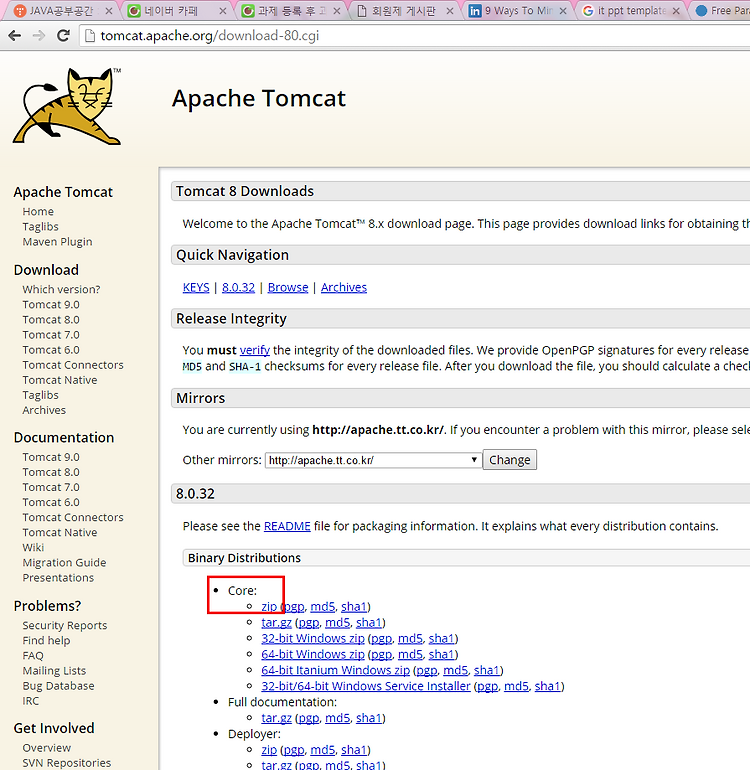750x770 pixels.
Task: Open Tomcat Native under Download
Action: coord(59,380)
